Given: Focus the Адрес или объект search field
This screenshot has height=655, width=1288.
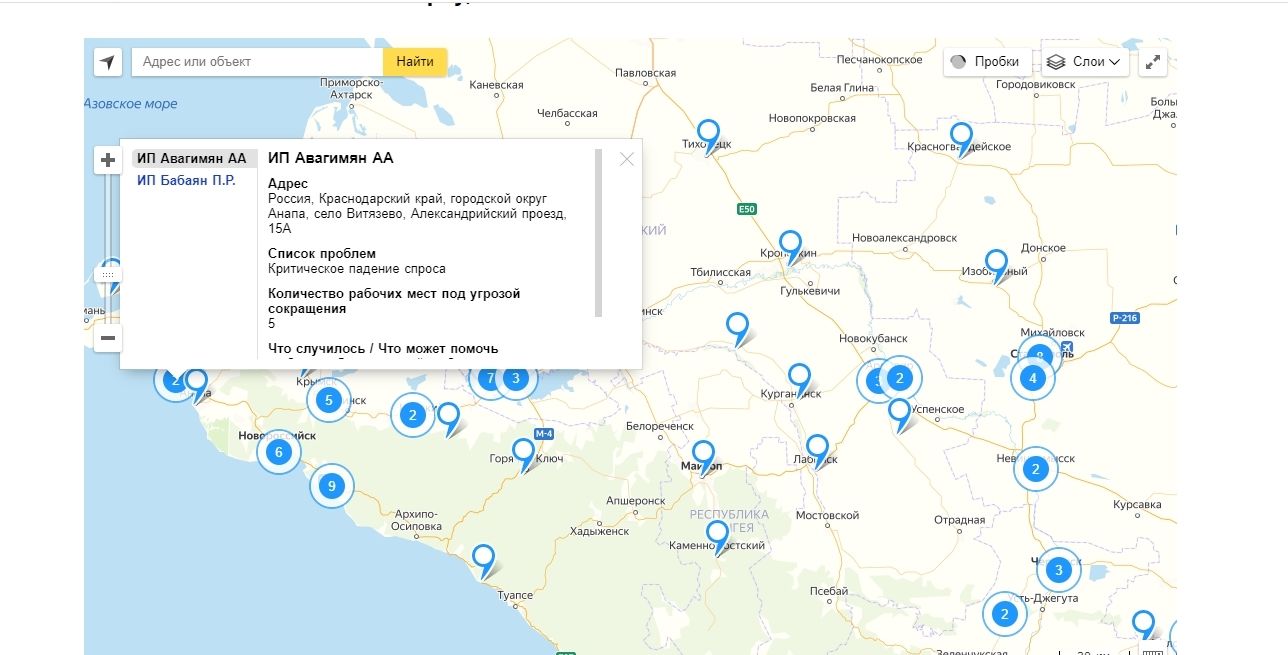Looking at the screenshot, I should (x=258, y=62).
